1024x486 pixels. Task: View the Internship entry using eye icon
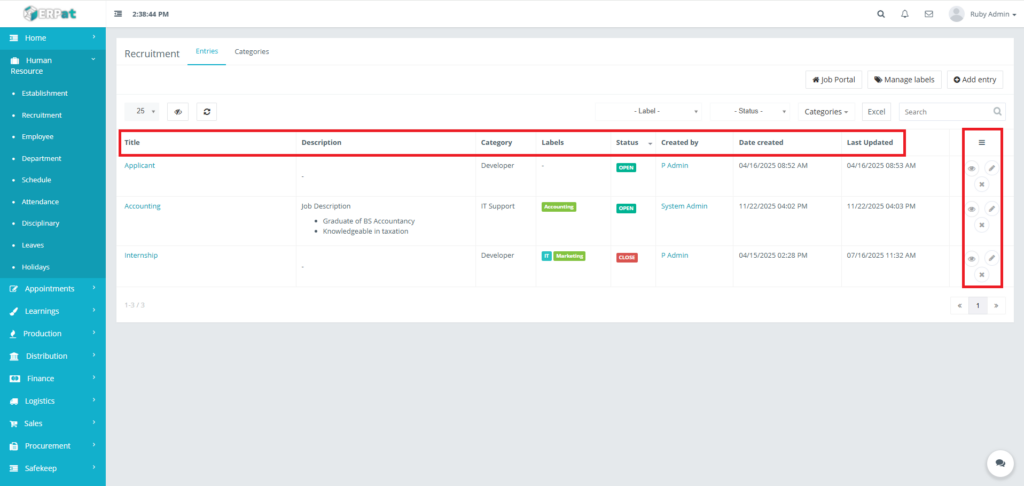[x=971, y=258]
